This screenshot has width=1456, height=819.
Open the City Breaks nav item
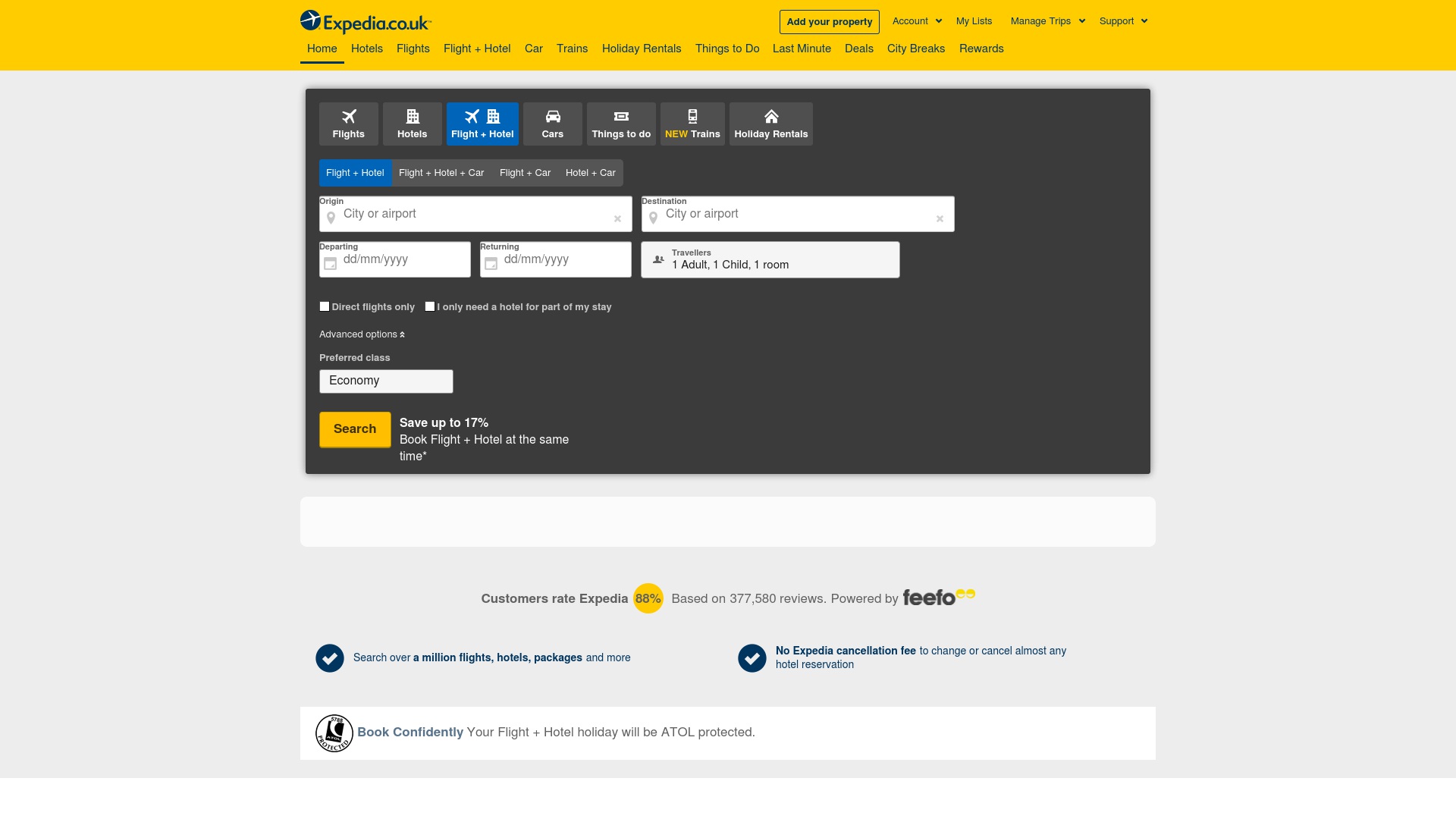point(916,49)
